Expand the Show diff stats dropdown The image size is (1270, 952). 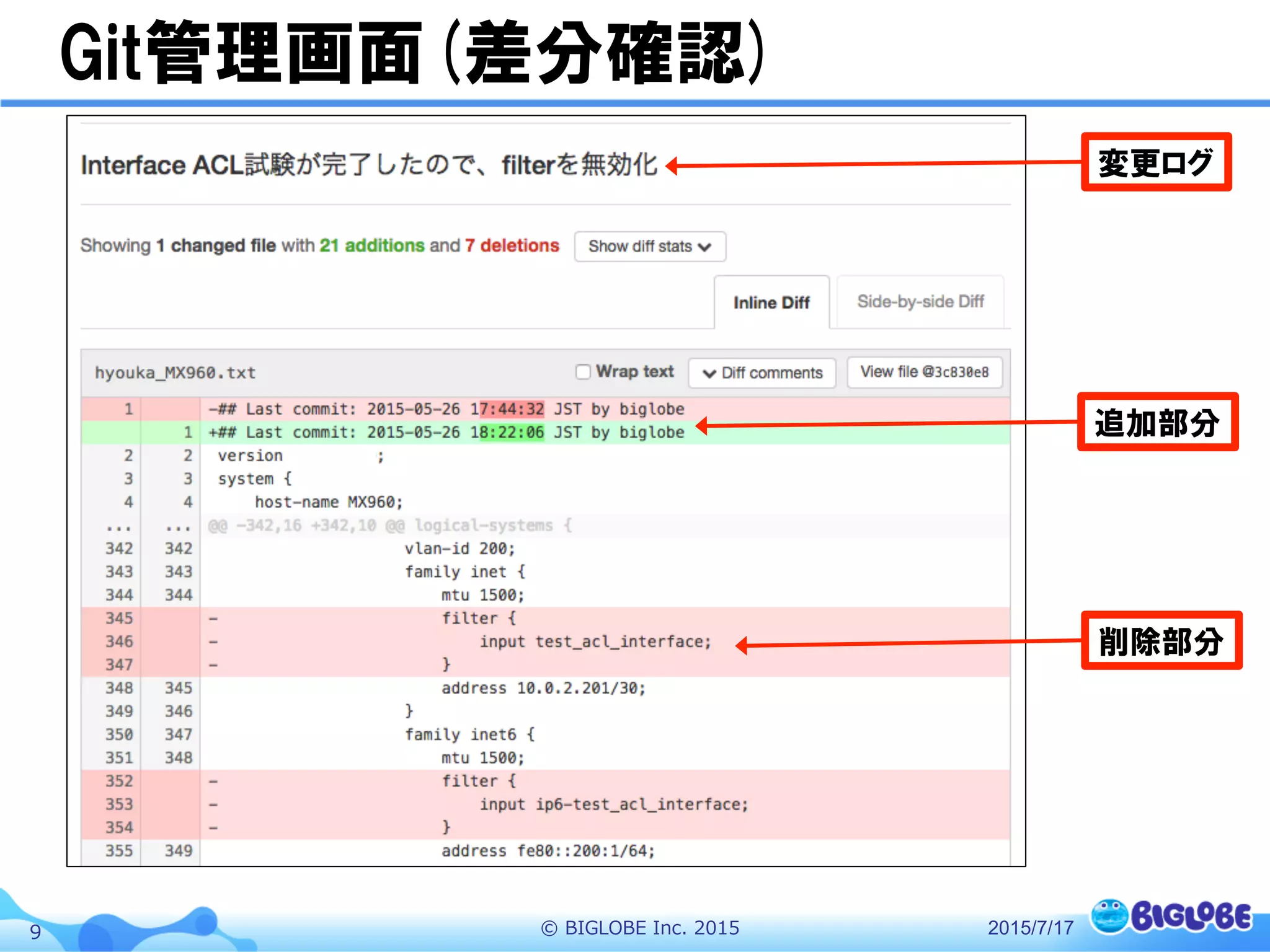tap(649, 247)
